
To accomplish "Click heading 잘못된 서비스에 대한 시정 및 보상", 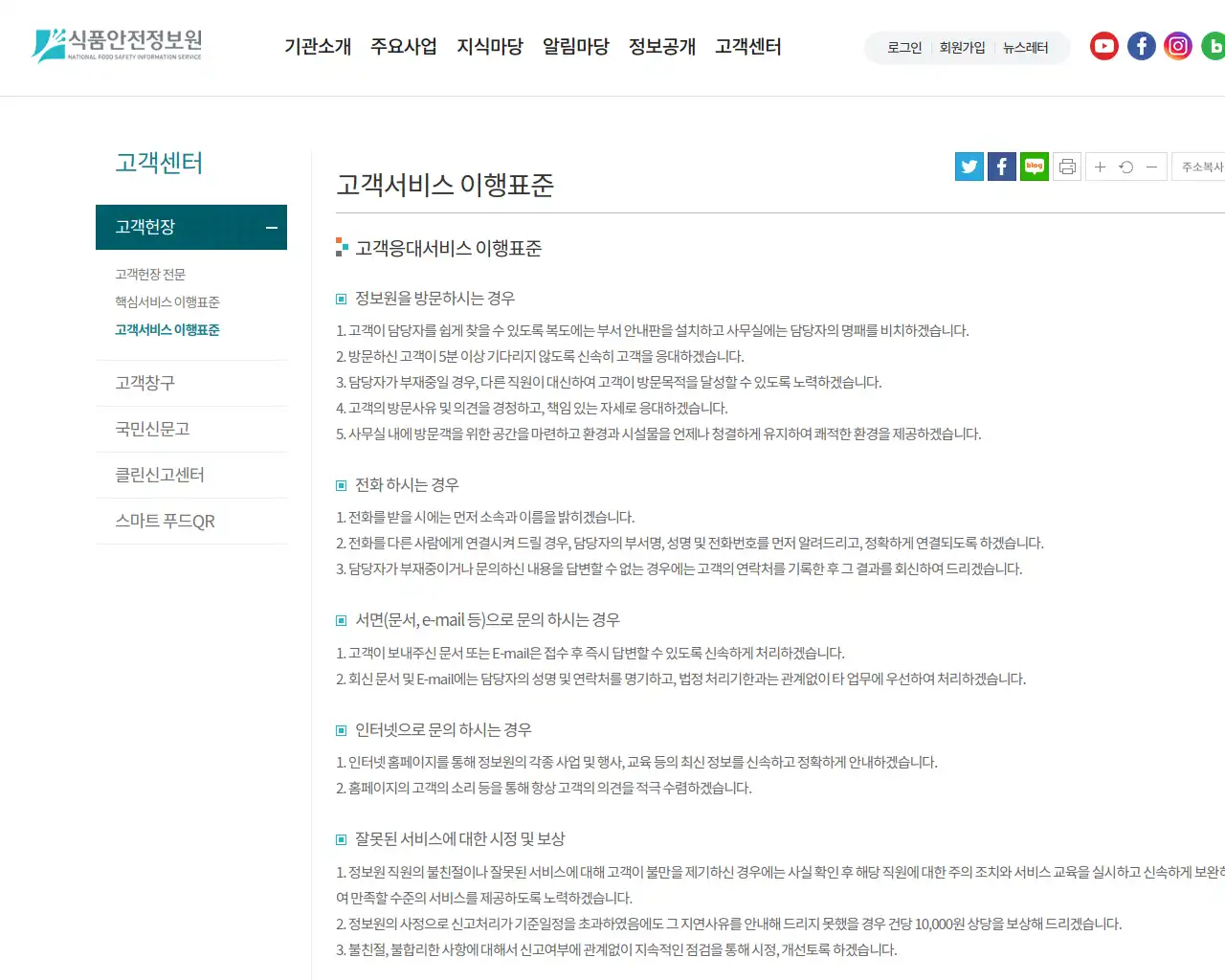I will (460, 839).
